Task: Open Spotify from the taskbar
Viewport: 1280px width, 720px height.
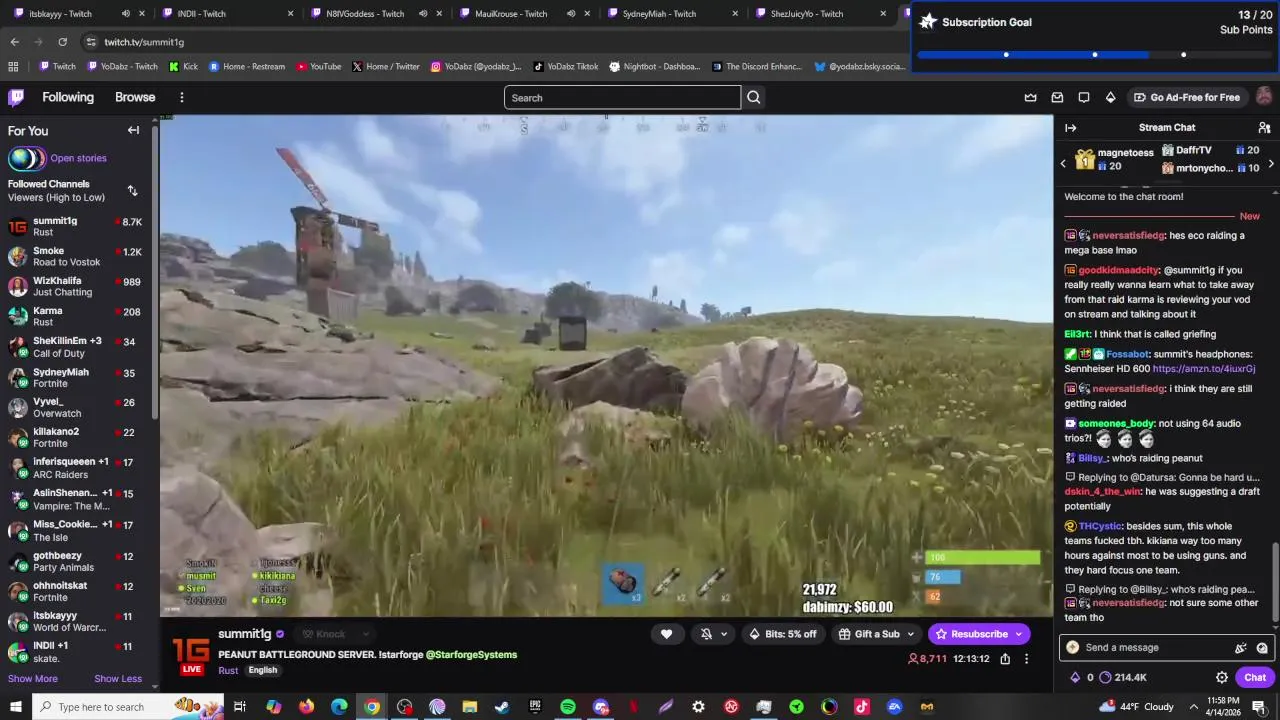Action: point(568,707)
